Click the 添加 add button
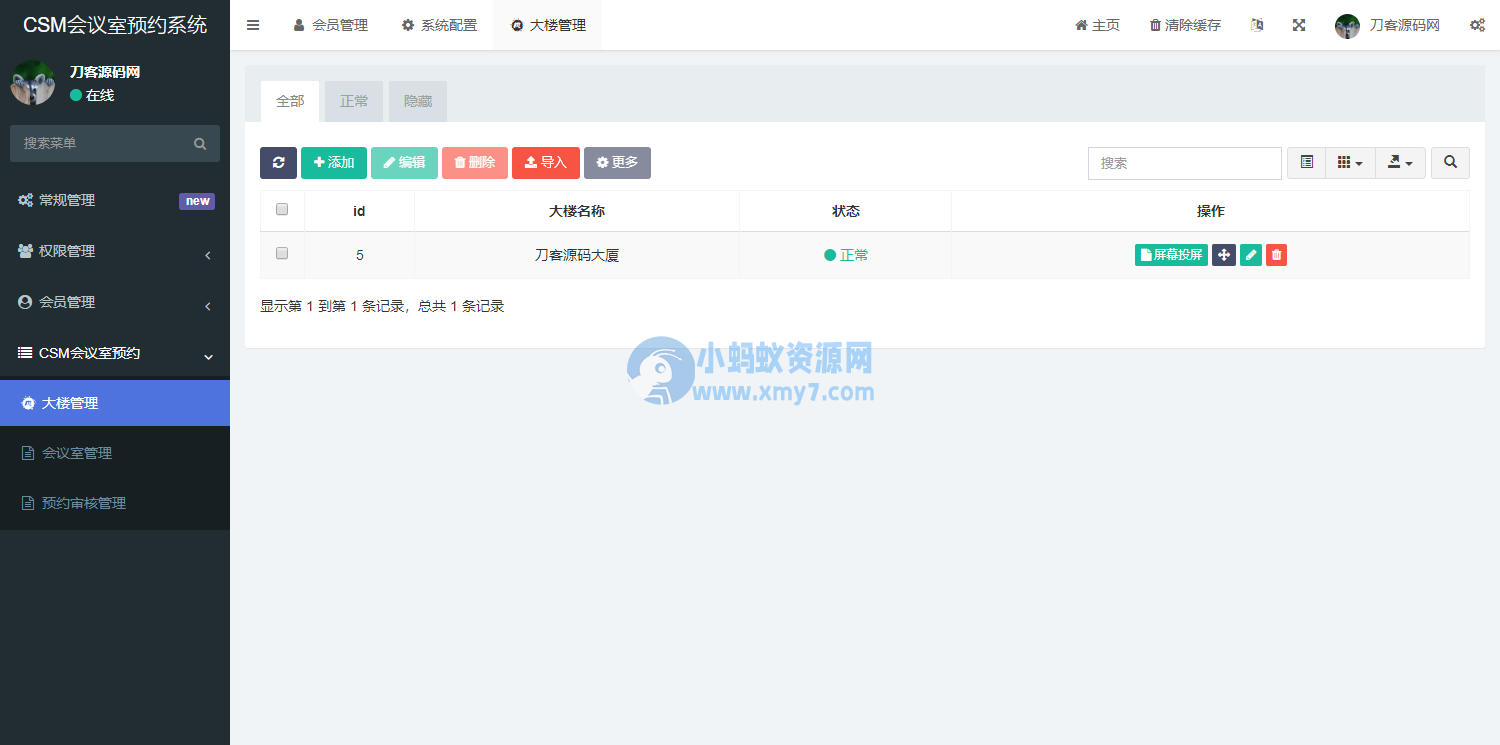Image resolution: width=1500 pixels, height=745 pixels. (334, 162)
